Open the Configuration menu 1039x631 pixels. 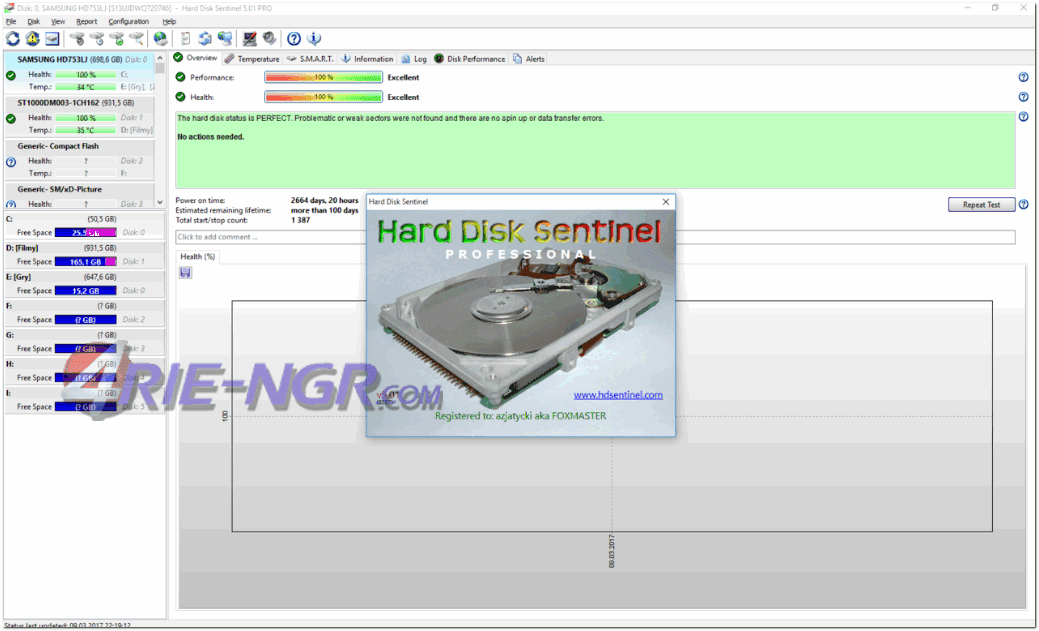[x=129, y=22]
